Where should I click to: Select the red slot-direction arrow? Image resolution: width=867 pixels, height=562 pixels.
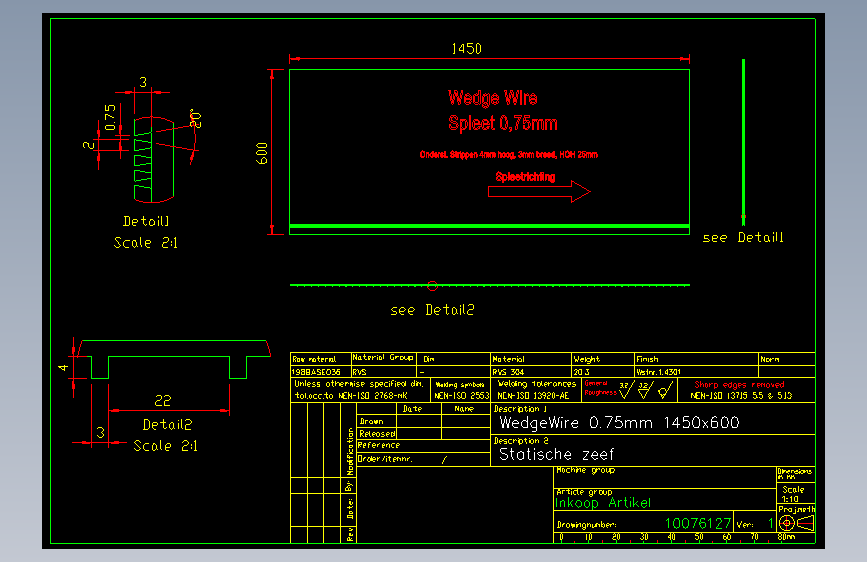coord(539,191)
